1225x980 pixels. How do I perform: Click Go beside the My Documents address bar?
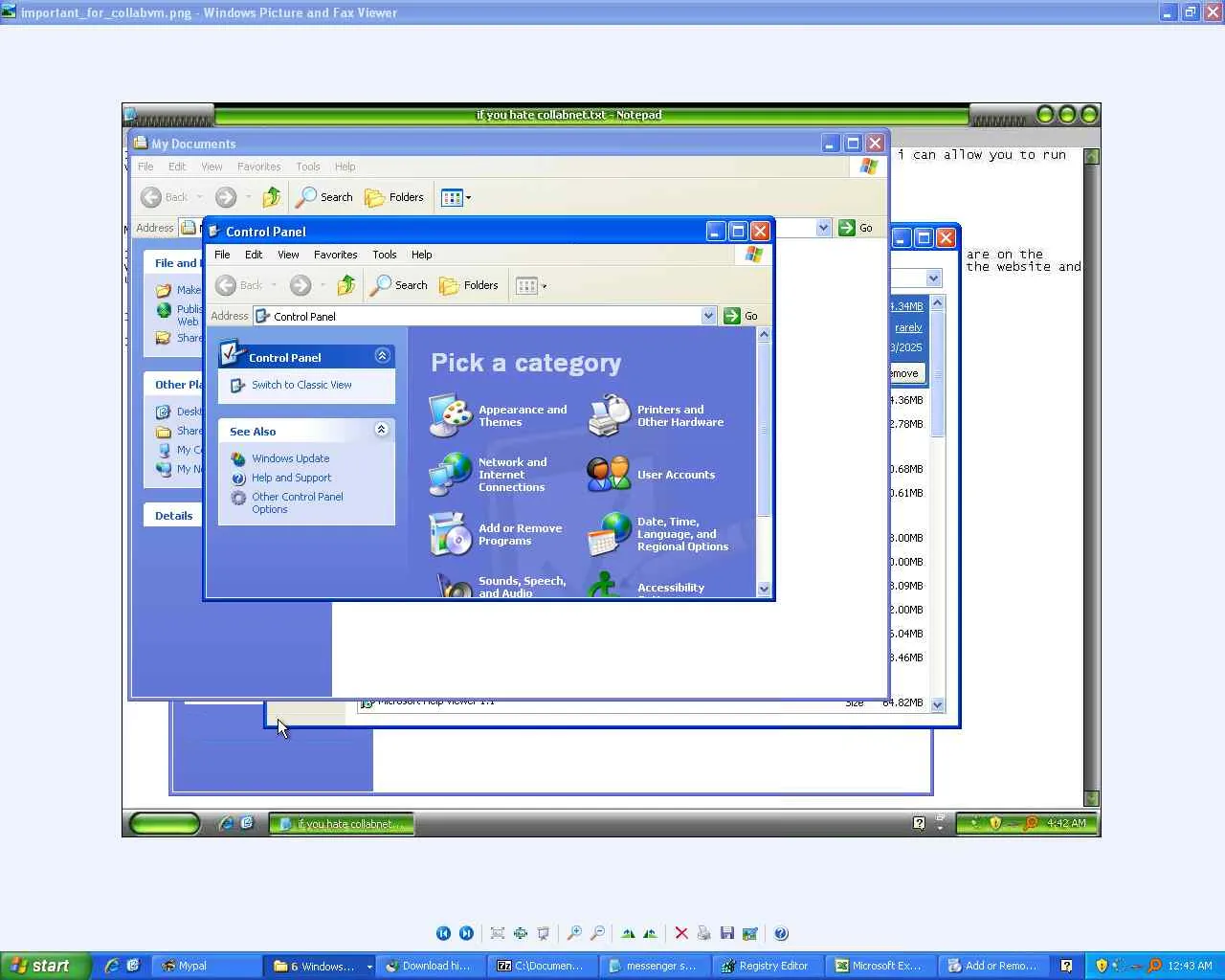tap(857, 228)
